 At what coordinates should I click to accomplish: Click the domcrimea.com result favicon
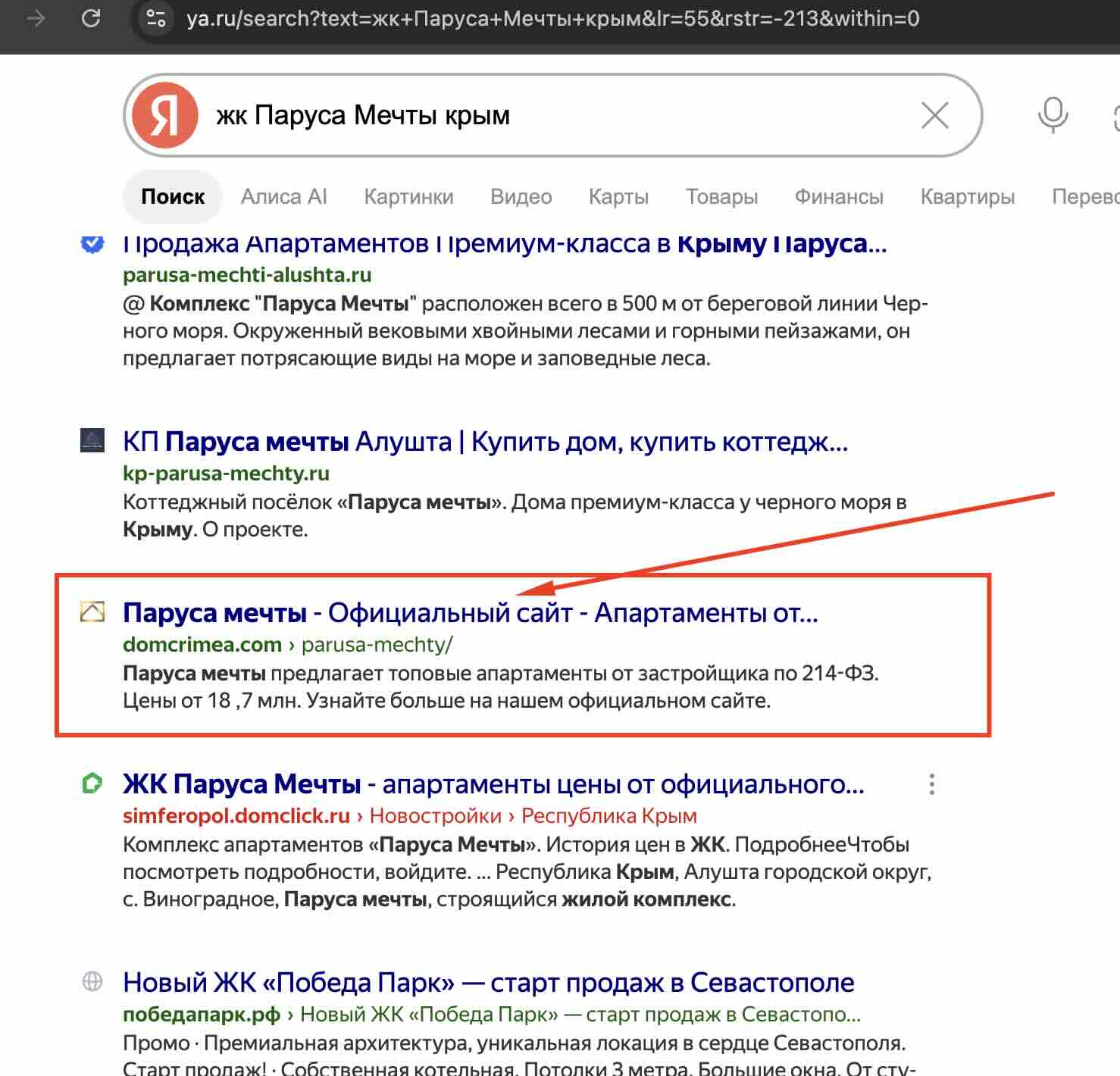coord(92,612)
